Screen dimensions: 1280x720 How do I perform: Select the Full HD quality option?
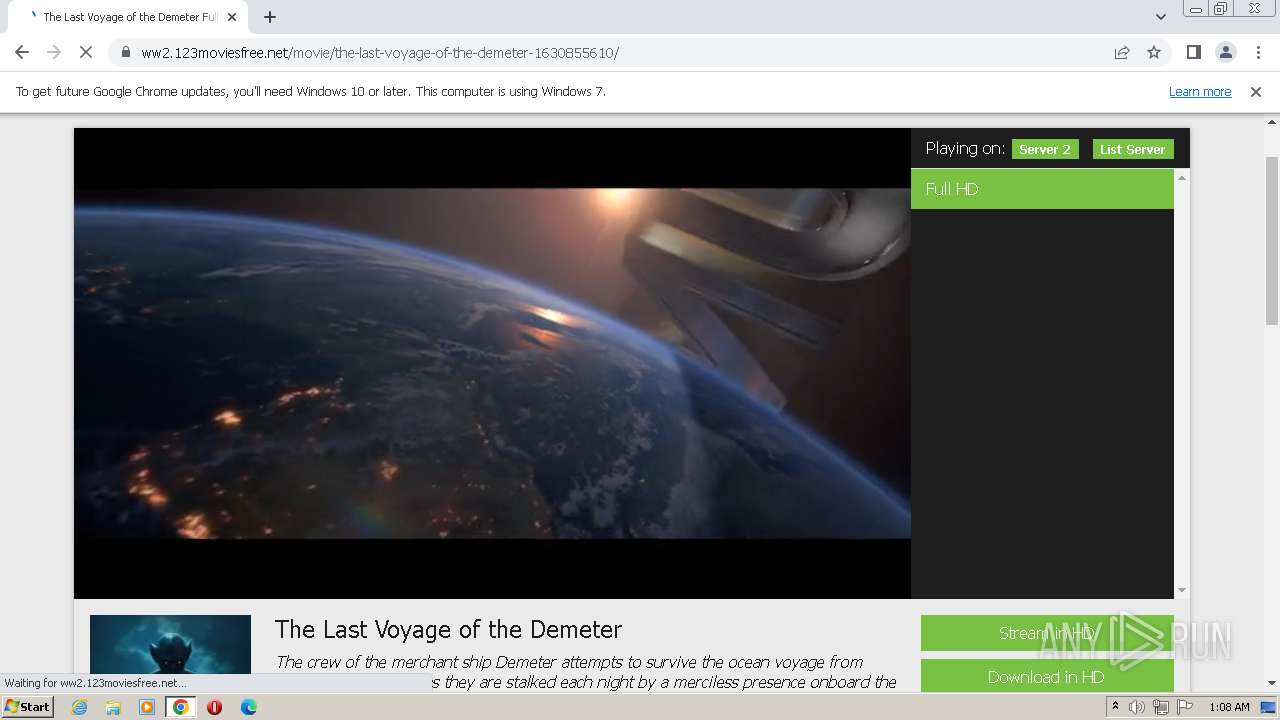point(1042,189)
